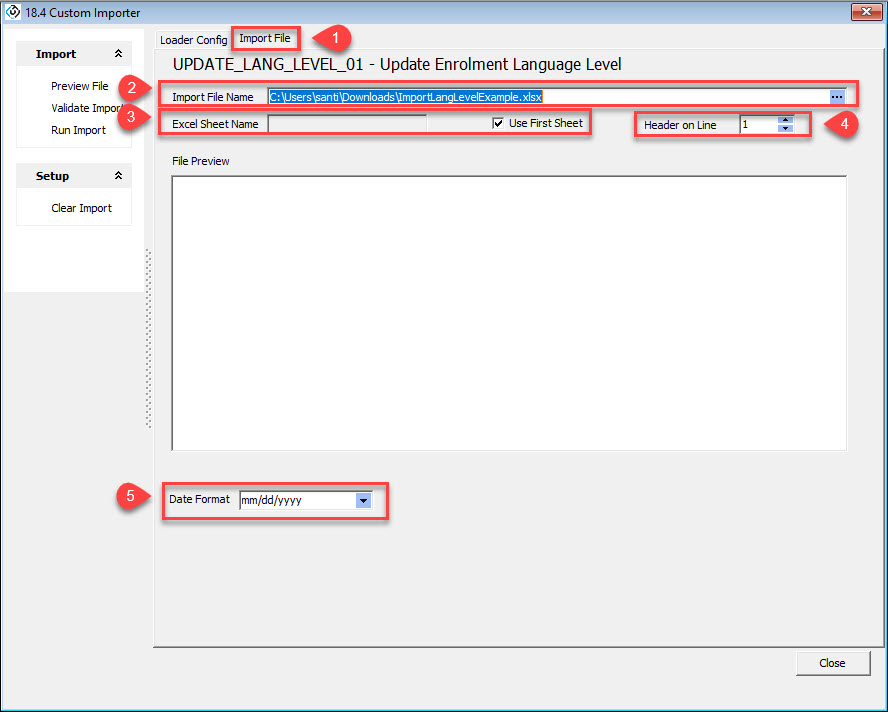Click Clear Import under Setup
The height and width of the screenshot is (712, 888).
click(81, 208)
